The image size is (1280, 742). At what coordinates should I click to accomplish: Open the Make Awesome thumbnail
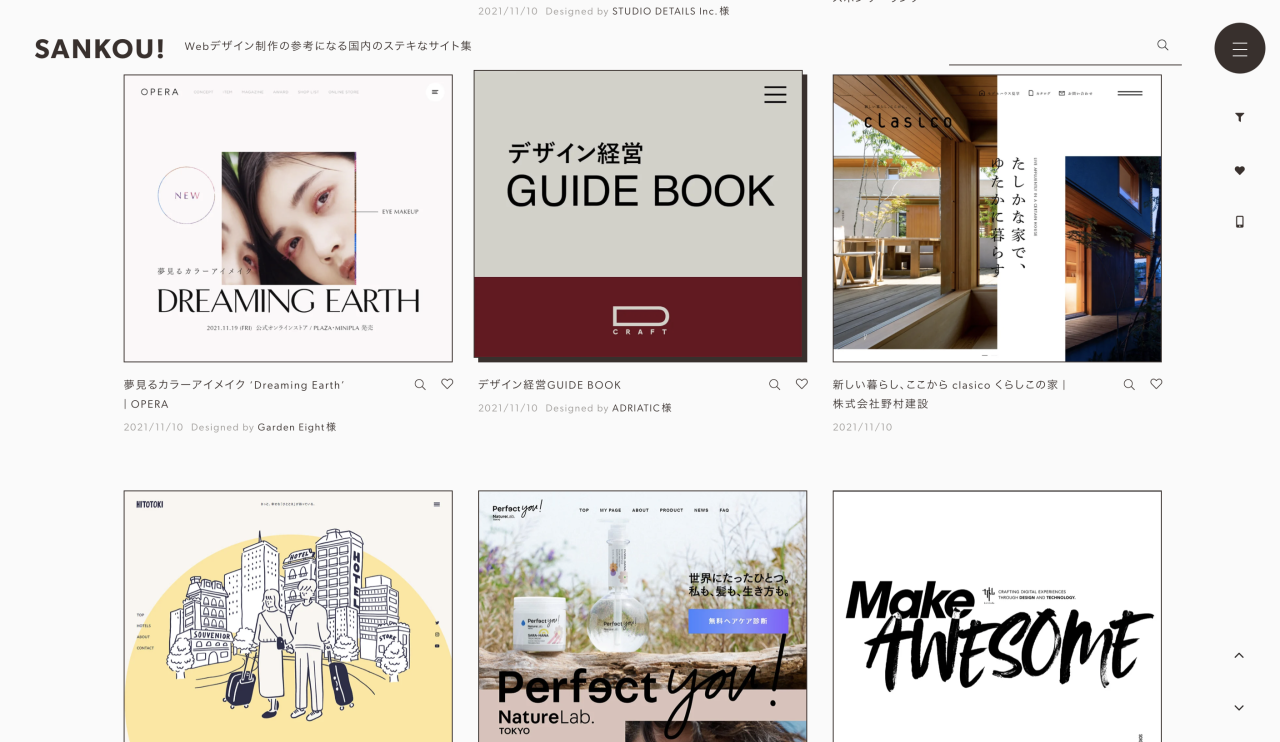point(997,616)
